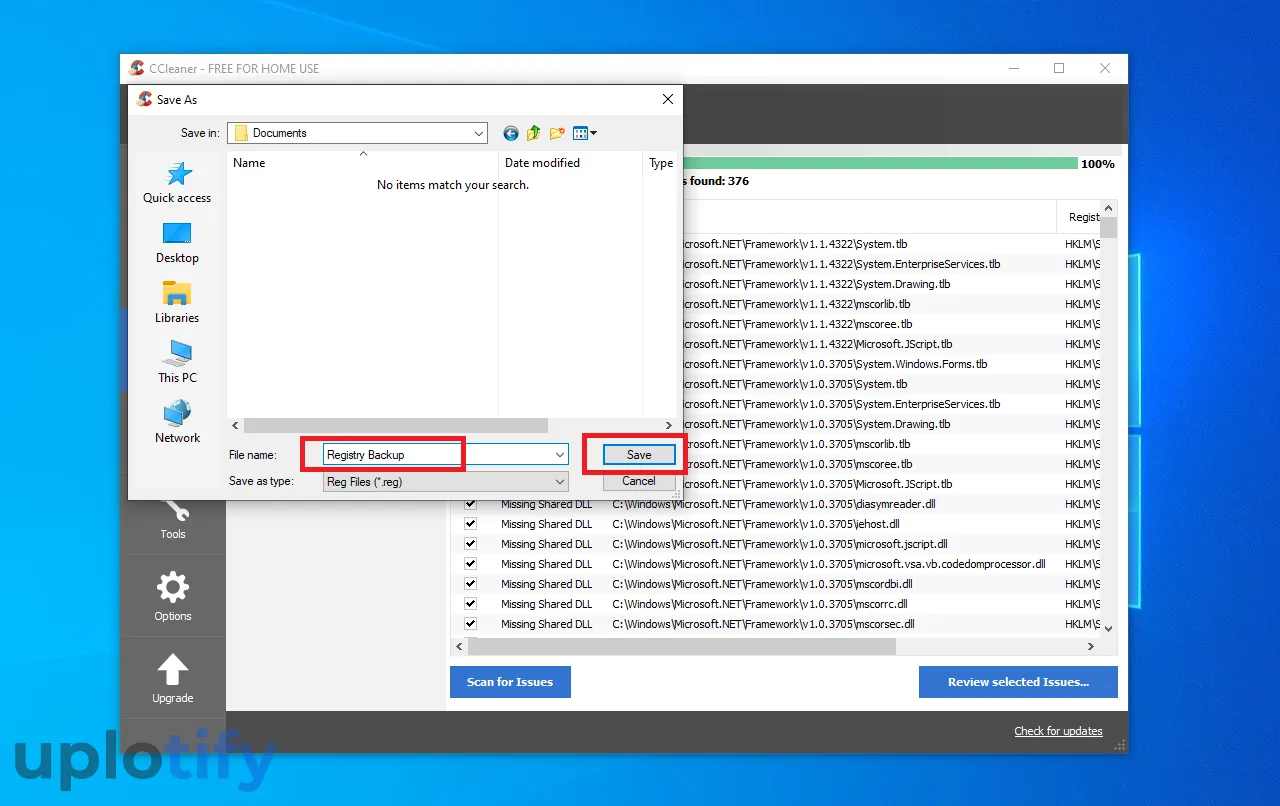Click Missing Shared DLL in the mscorsec.dll row
Image resolution: width=1280 pixels, height=806 pixels.
click(546, 624)
